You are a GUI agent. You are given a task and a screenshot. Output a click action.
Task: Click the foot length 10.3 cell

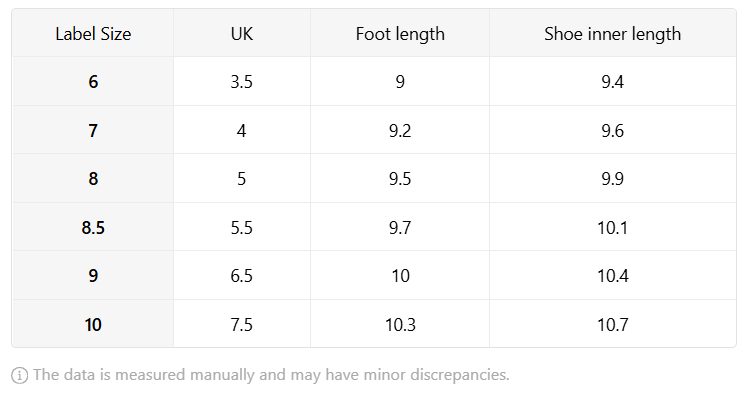click(400, 324)
